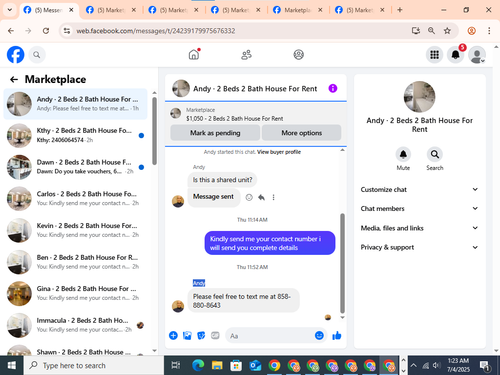This screenshot has height=375, width=500.
Task: Expand Privacy & support section
Action: pyautogui.click(x=419, y=247)
